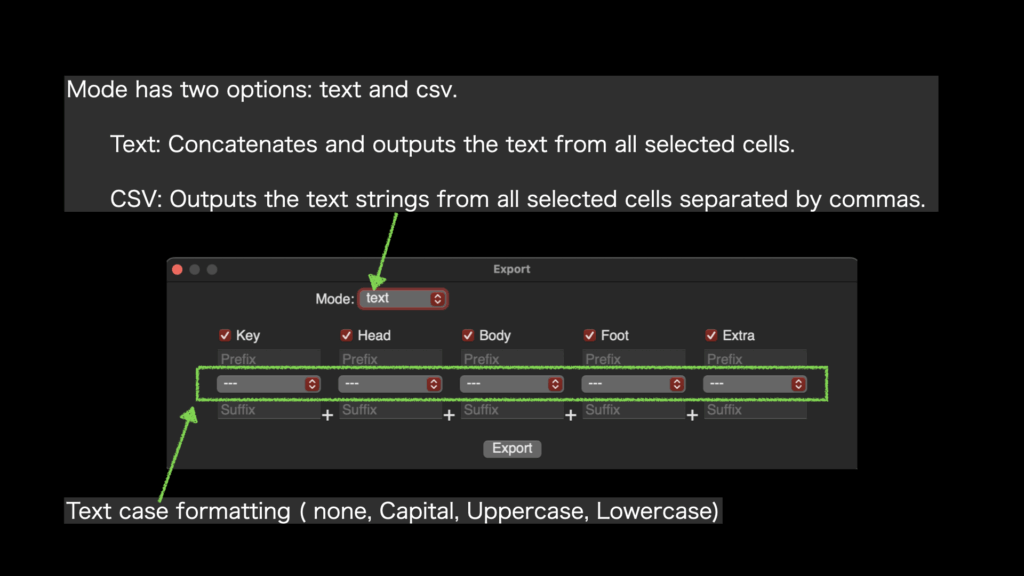Open the Mode dropdown showing text
1024x576 pixels.
[x=403, y=299]
